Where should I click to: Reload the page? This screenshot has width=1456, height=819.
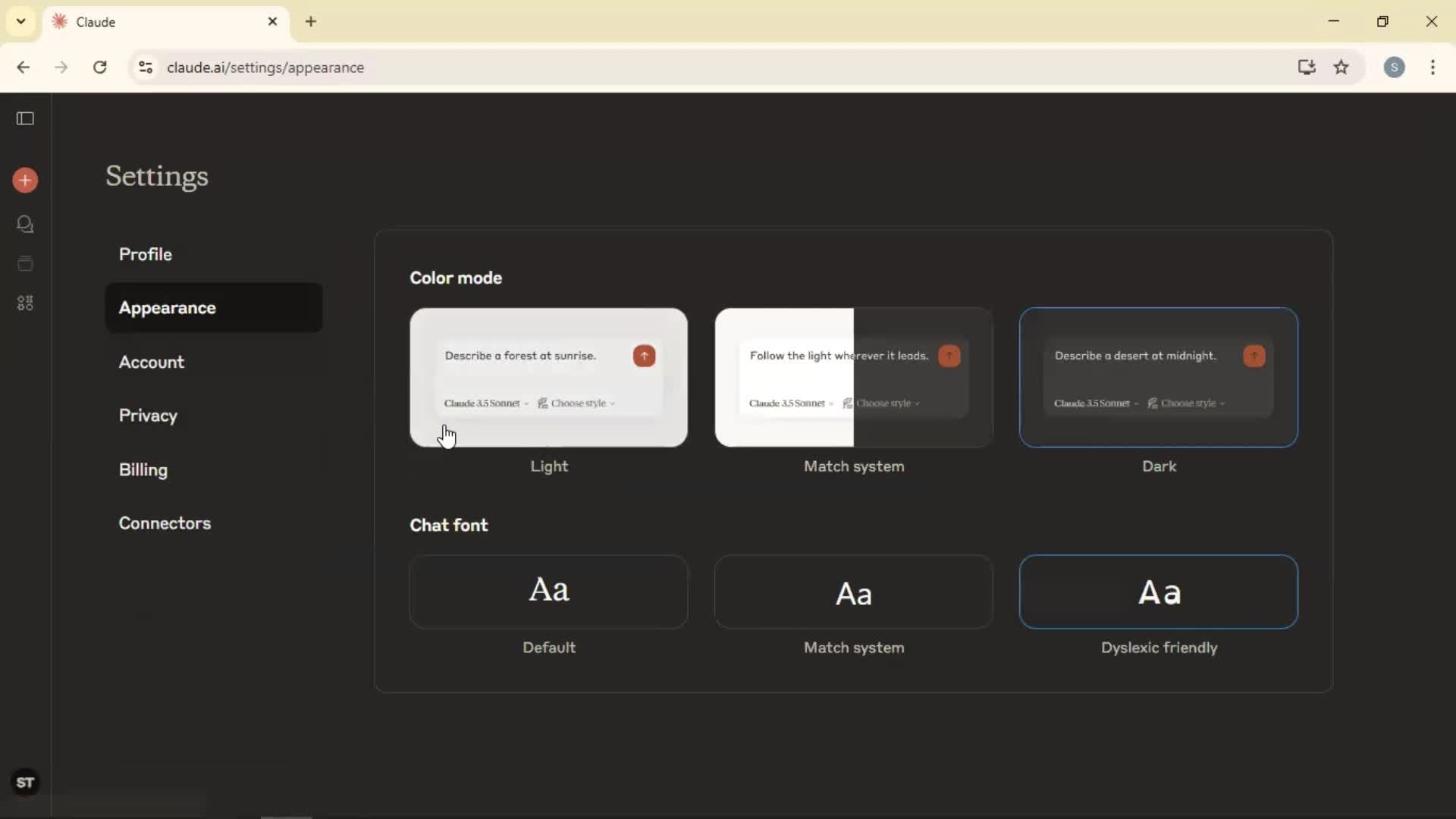pos(99,67)
